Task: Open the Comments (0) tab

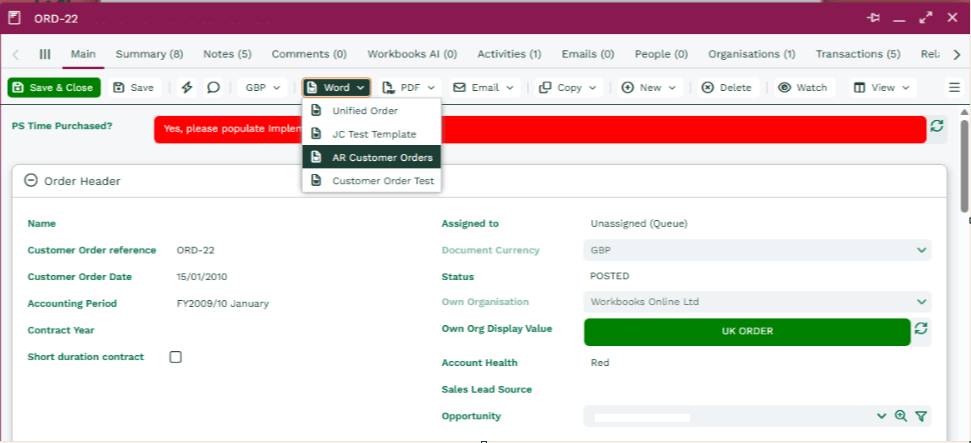Action: point(309,54)
